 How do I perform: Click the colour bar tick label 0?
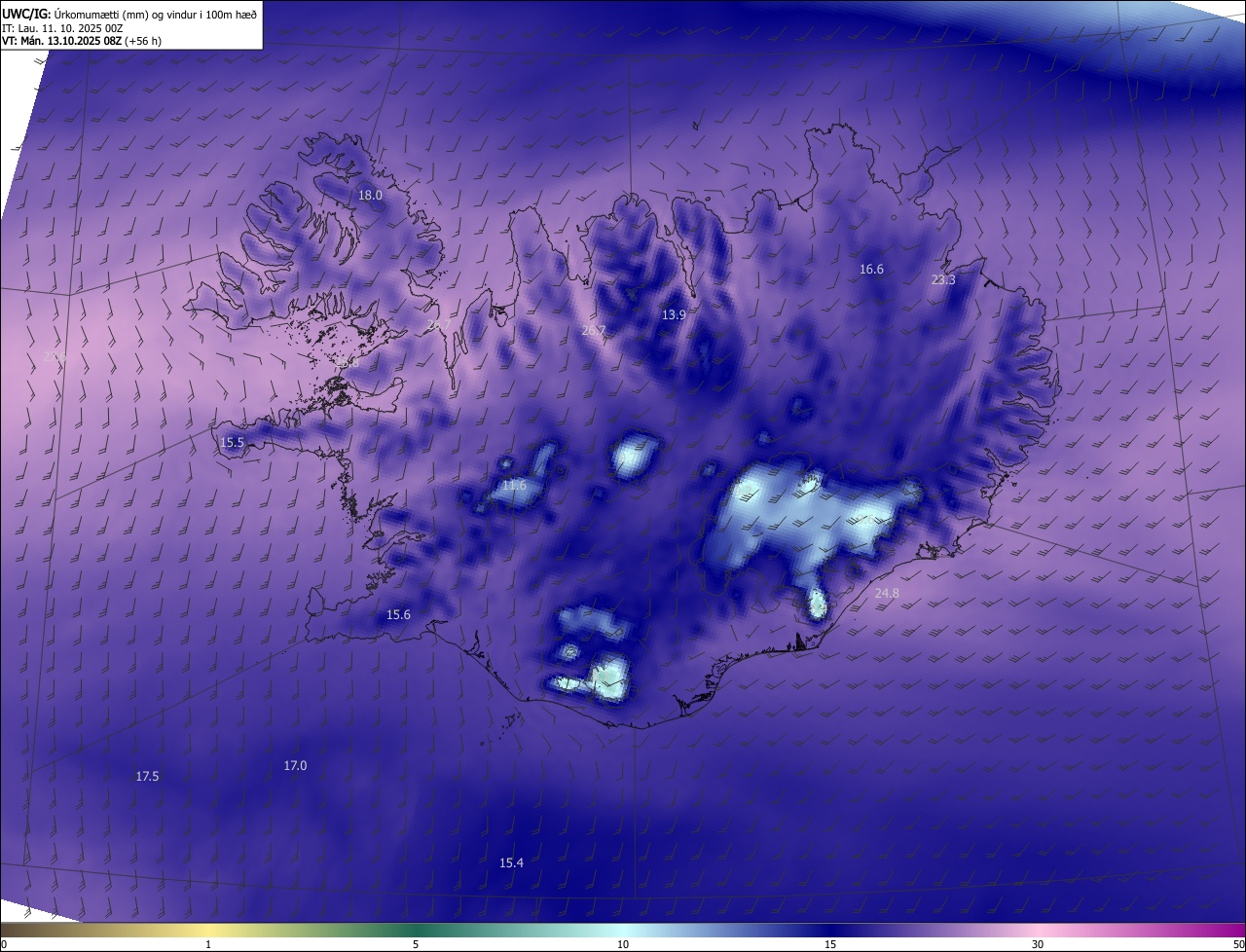[x=4, y=944]
